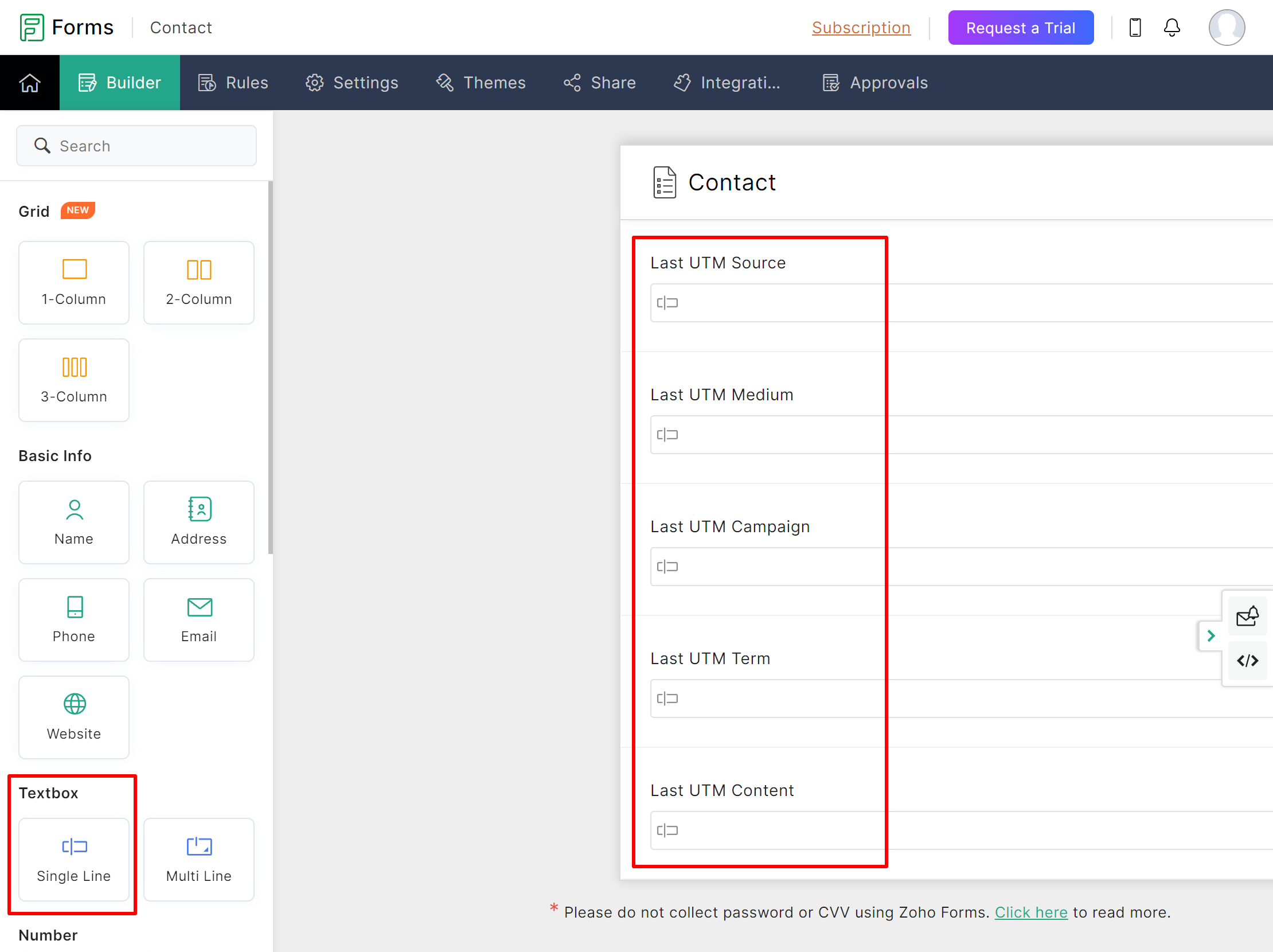
Task: Click the Last UTM Source input field
Action: [960, 303]
